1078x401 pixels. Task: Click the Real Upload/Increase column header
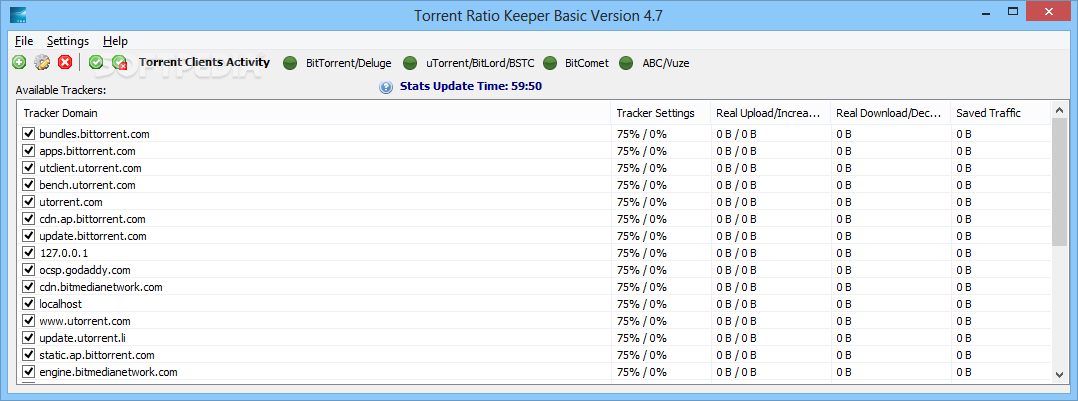(x=771, y=113)
